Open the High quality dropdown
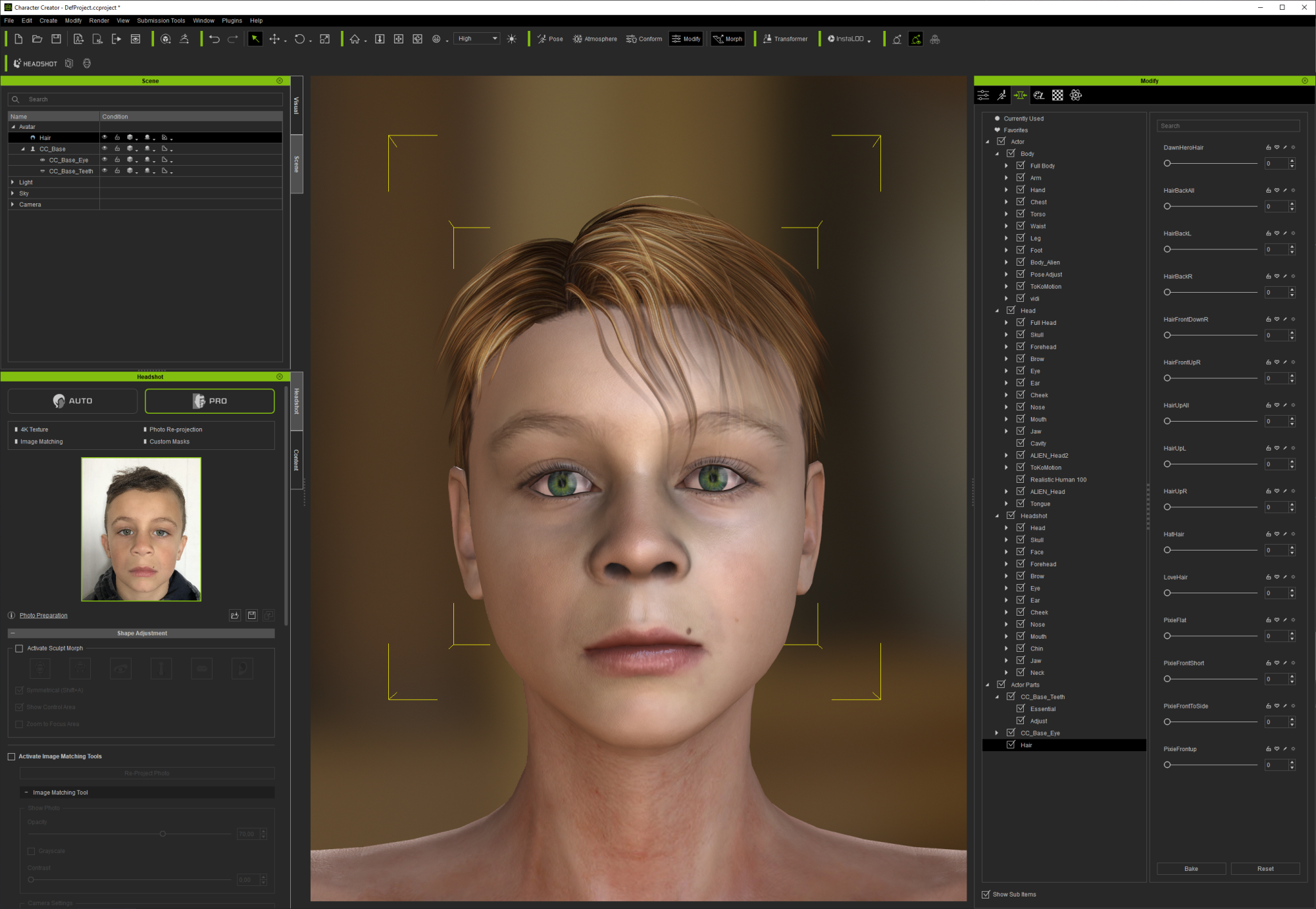Viewport: 1316px width, 909px height. coord(478,39)
